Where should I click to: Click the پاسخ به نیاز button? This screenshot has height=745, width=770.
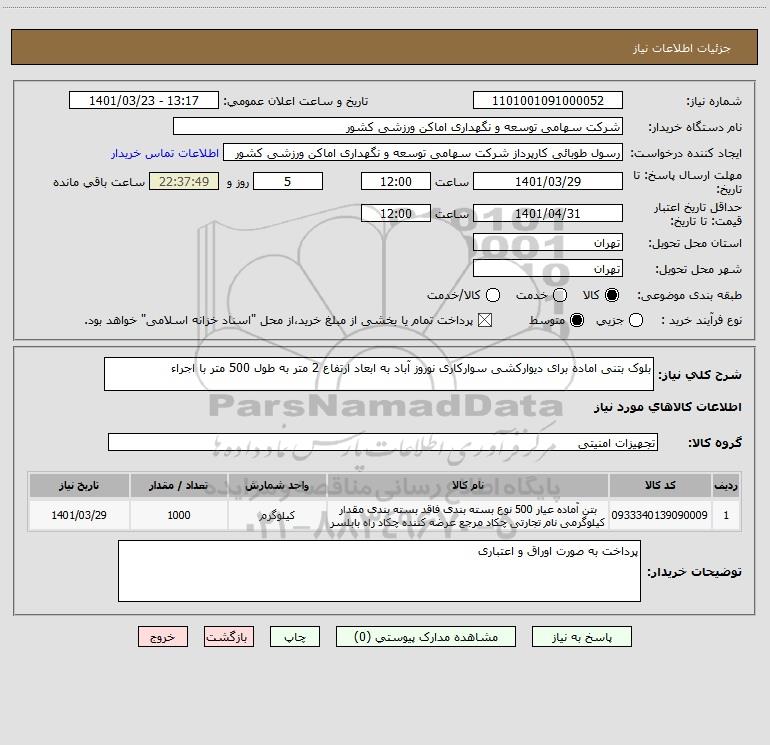tap(581, 637)
